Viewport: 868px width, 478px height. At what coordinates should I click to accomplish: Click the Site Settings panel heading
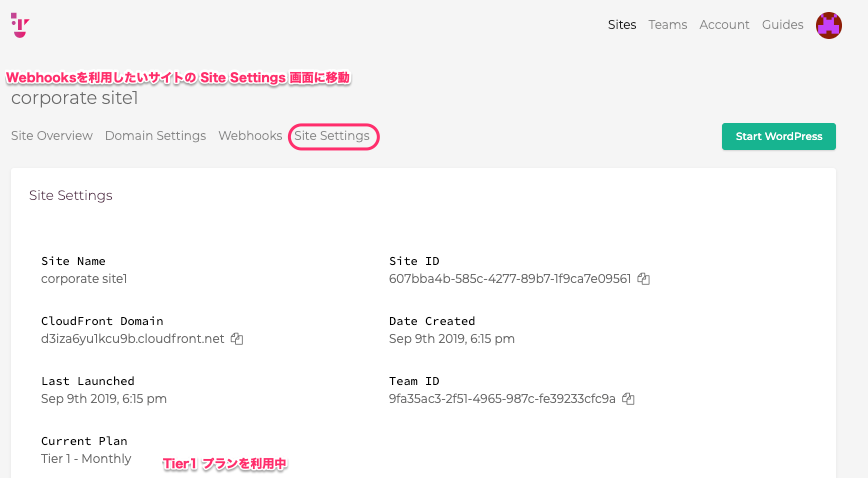(x=71, y=196)
